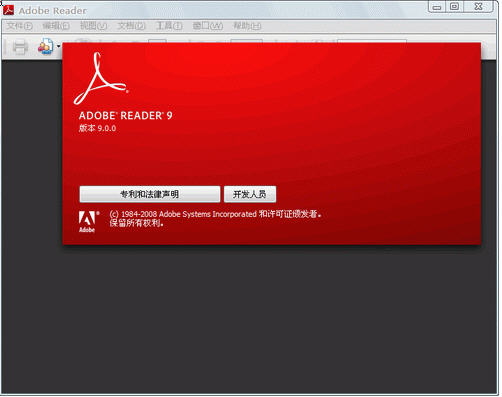Click the ADOBE READER 9 title text

point(125,116)
